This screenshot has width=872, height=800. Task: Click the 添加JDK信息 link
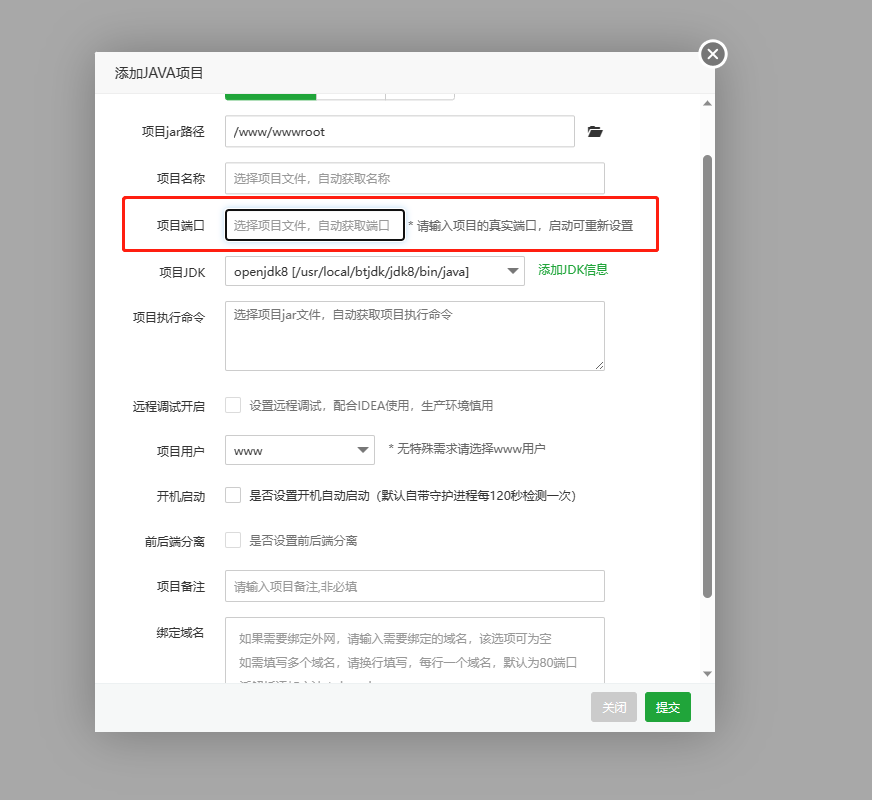(x=573, y=270)
